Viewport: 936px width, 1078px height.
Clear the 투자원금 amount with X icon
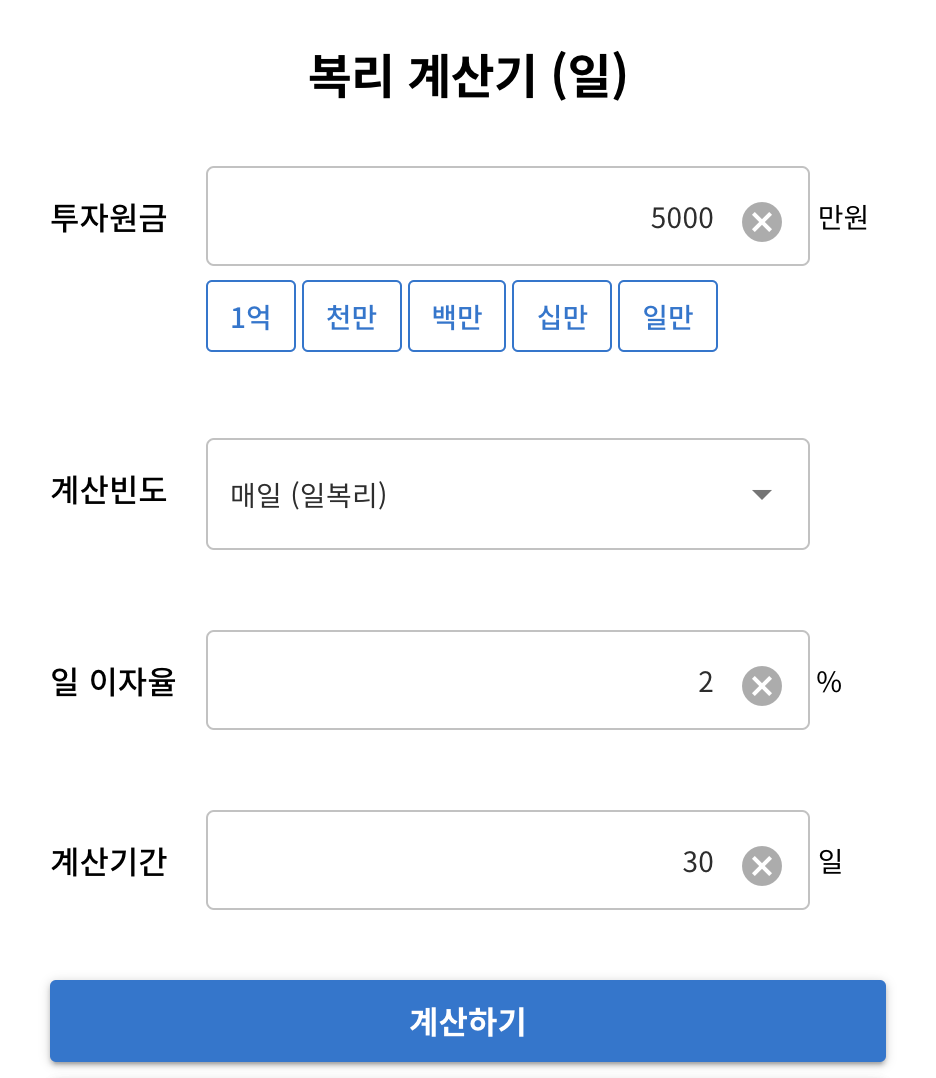tap(761, 221)
